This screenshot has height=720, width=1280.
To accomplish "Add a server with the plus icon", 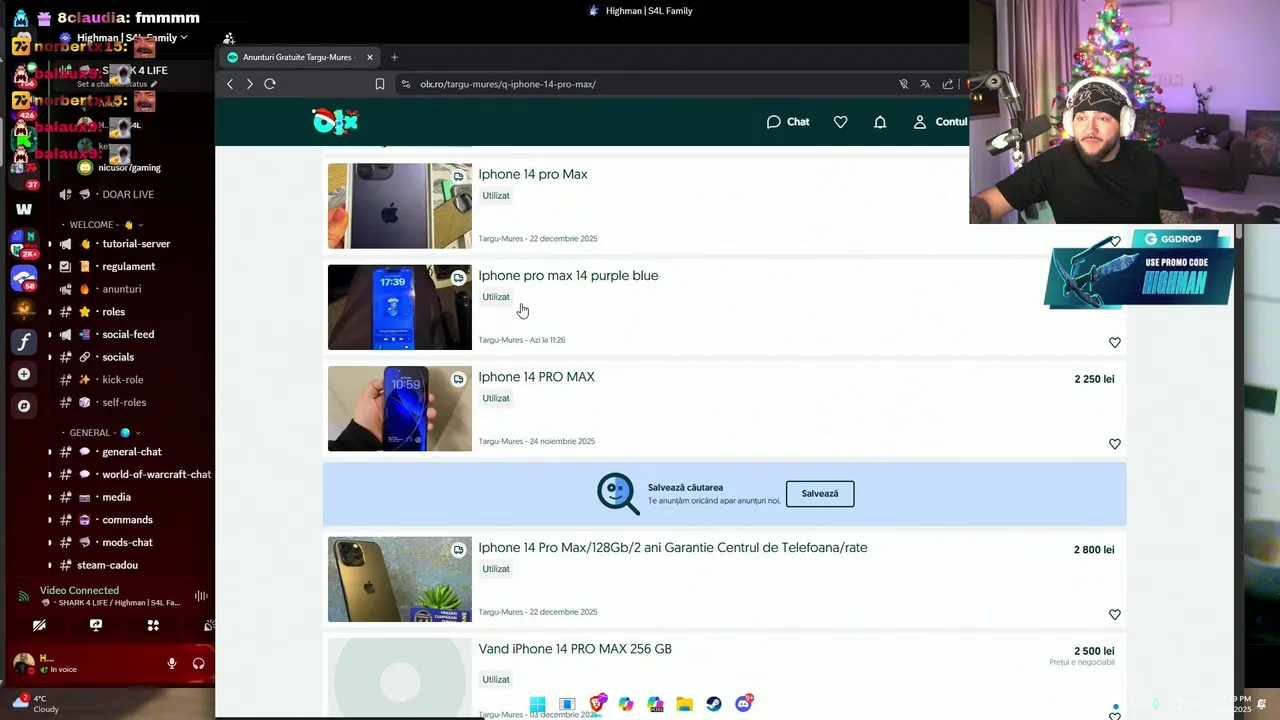I will (x=24, y=374).
